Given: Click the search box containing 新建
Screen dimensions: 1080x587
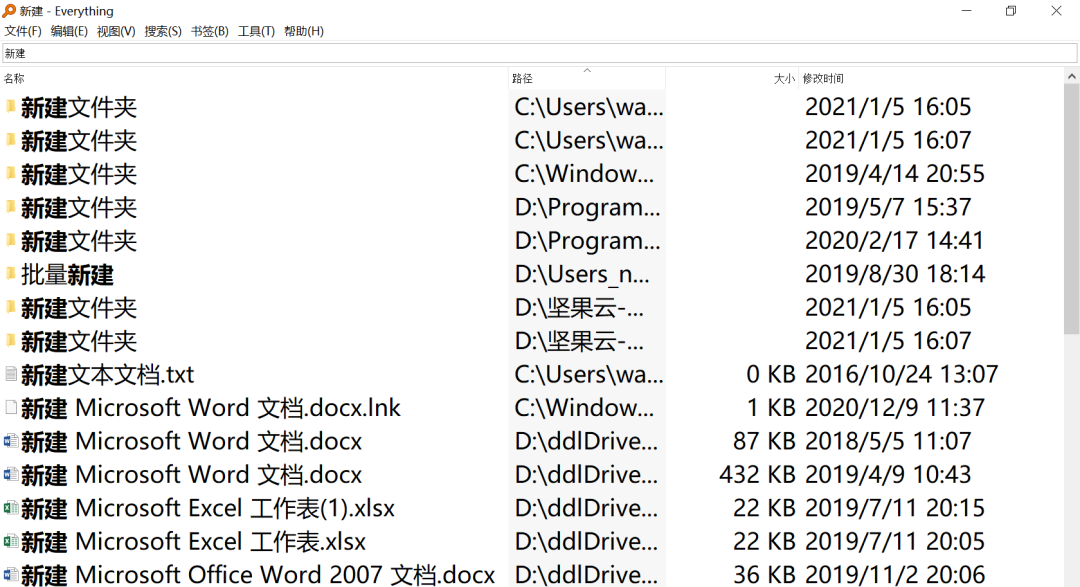Looking at the screenshot, I should tap(539, 53).
